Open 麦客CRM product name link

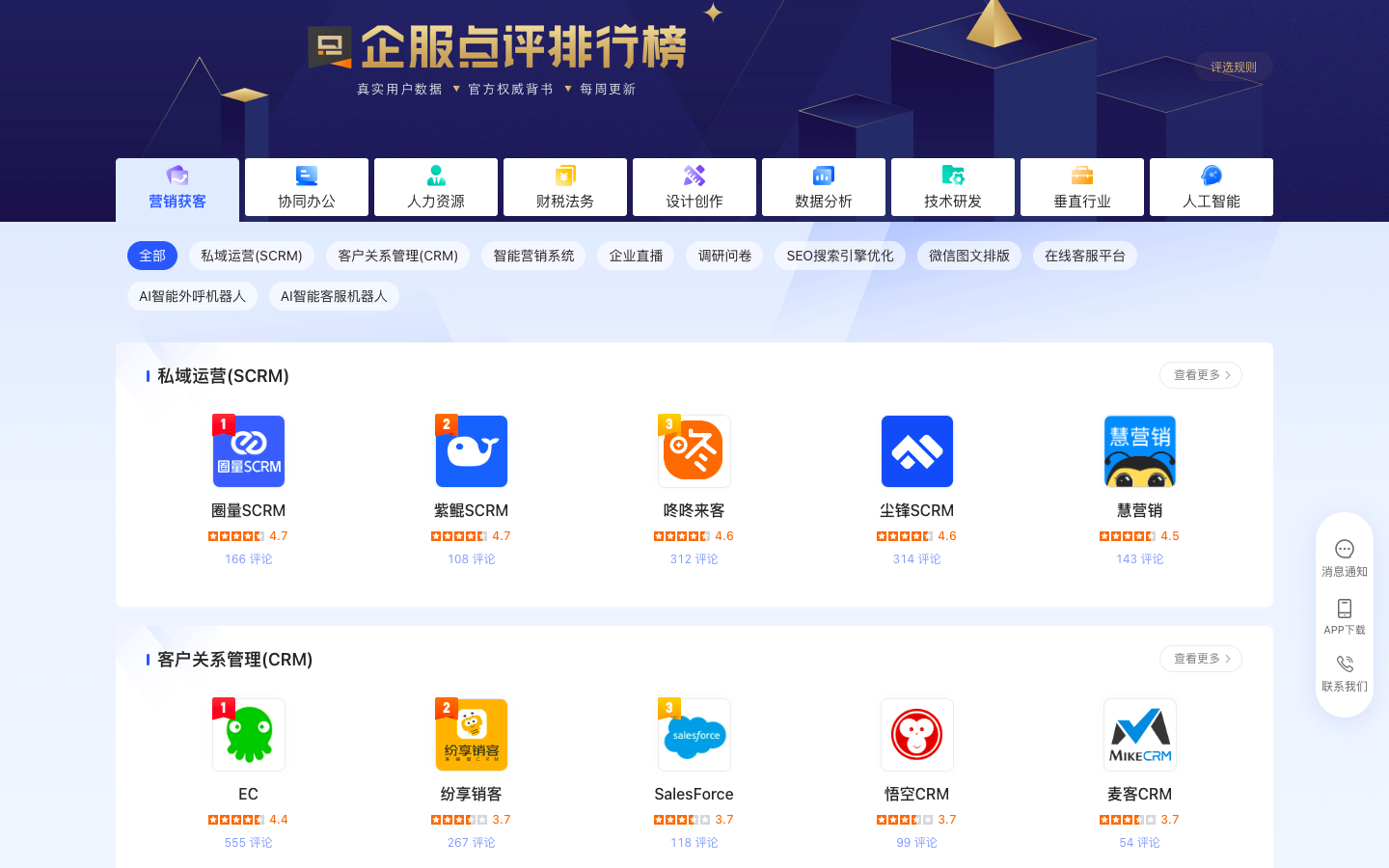coord(1140,794)
